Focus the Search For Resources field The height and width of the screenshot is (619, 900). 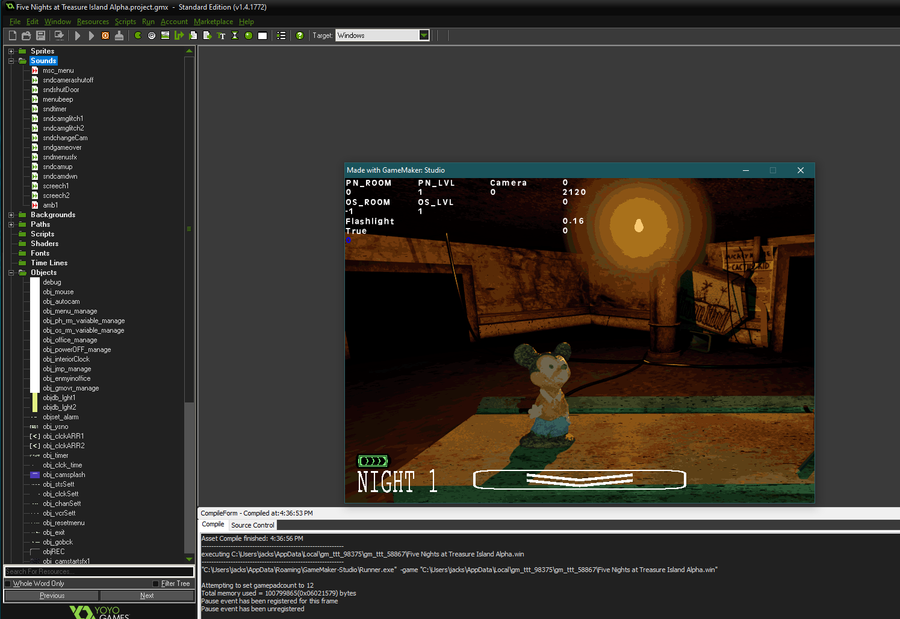99,571
